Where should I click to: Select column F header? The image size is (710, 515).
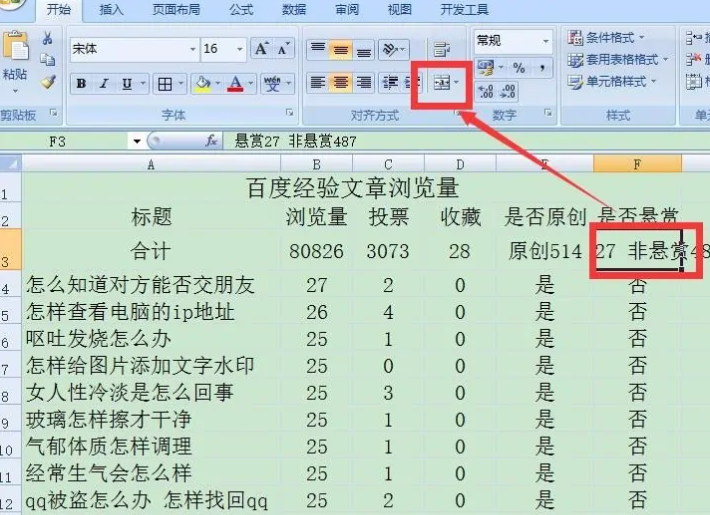637,164
